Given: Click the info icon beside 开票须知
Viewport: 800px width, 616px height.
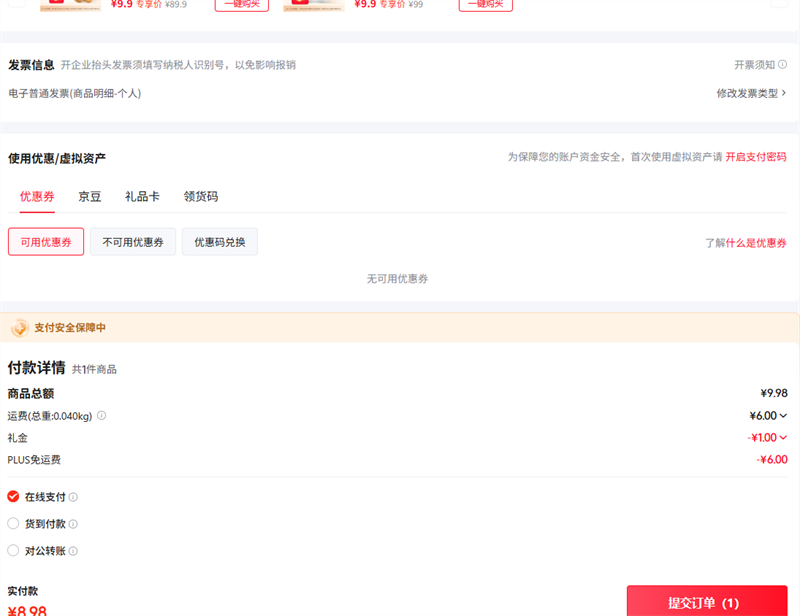Looking at the screenshot, I should [783, 65].
